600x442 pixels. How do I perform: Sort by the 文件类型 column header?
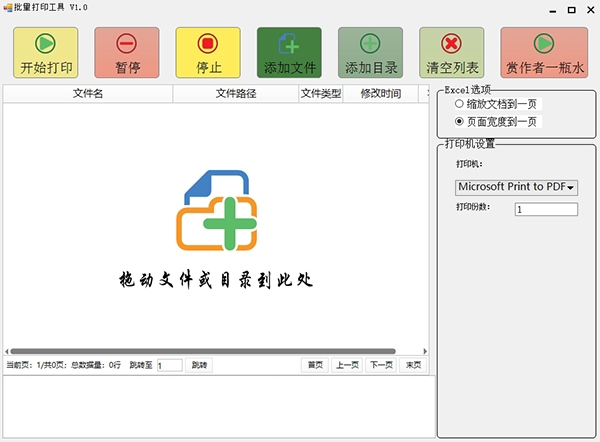pos(321,93)
